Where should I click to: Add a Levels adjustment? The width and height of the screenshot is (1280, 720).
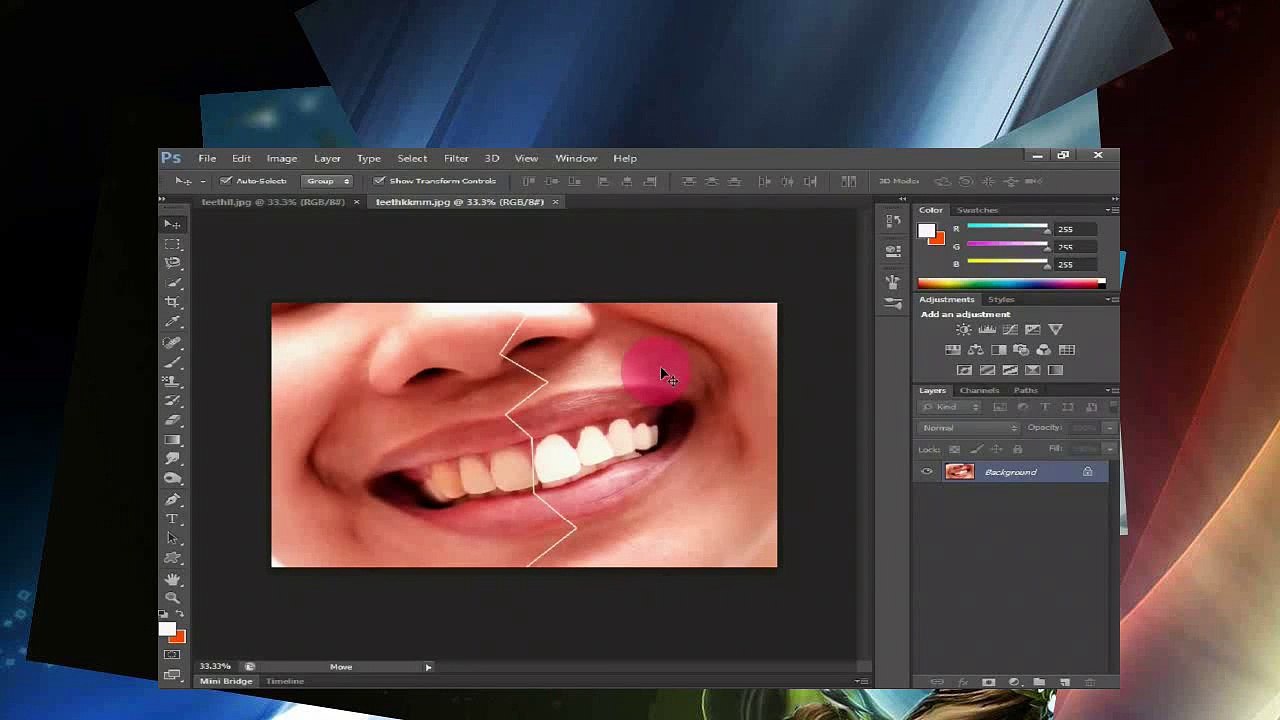987,329
